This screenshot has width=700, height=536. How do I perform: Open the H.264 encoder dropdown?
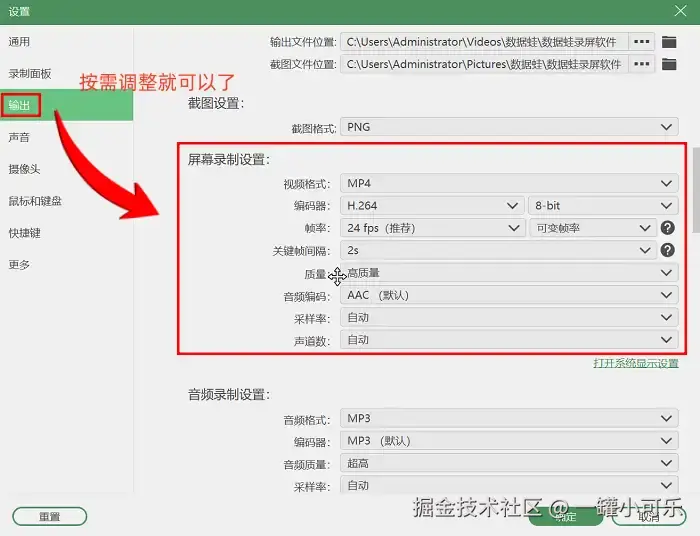point(432,206)
